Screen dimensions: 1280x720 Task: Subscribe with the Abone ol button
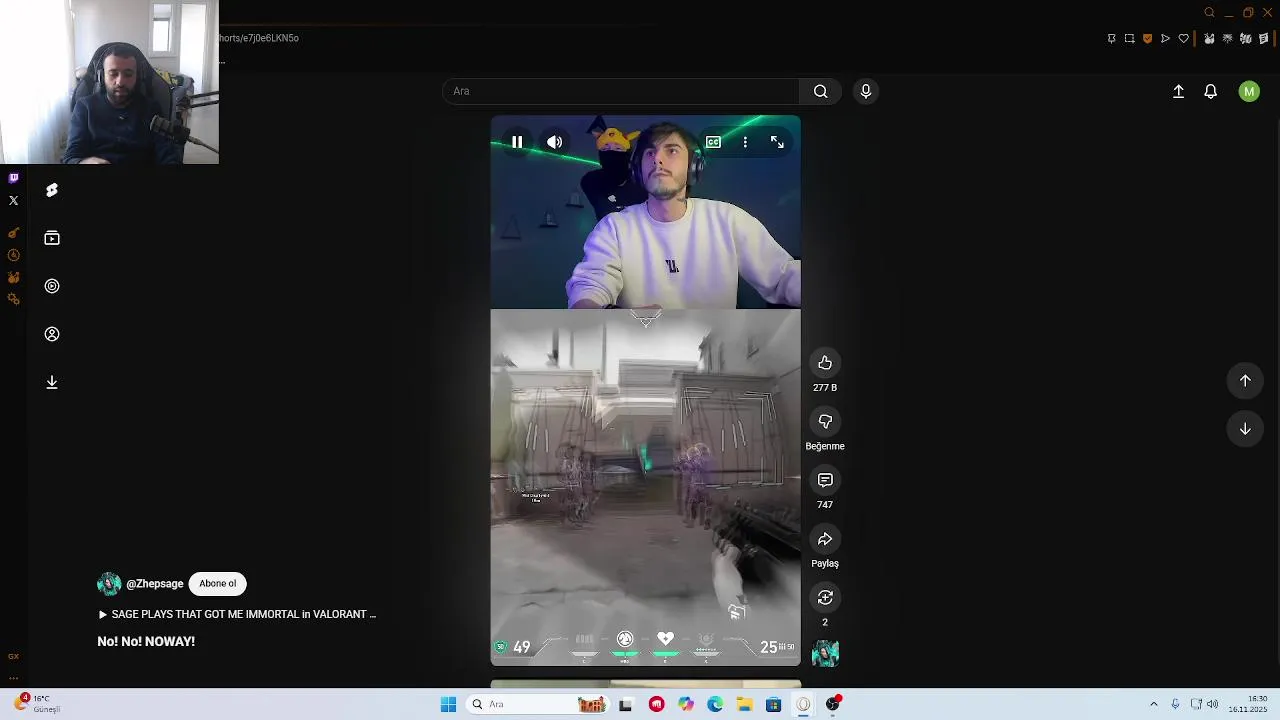(x=217, y=584)
